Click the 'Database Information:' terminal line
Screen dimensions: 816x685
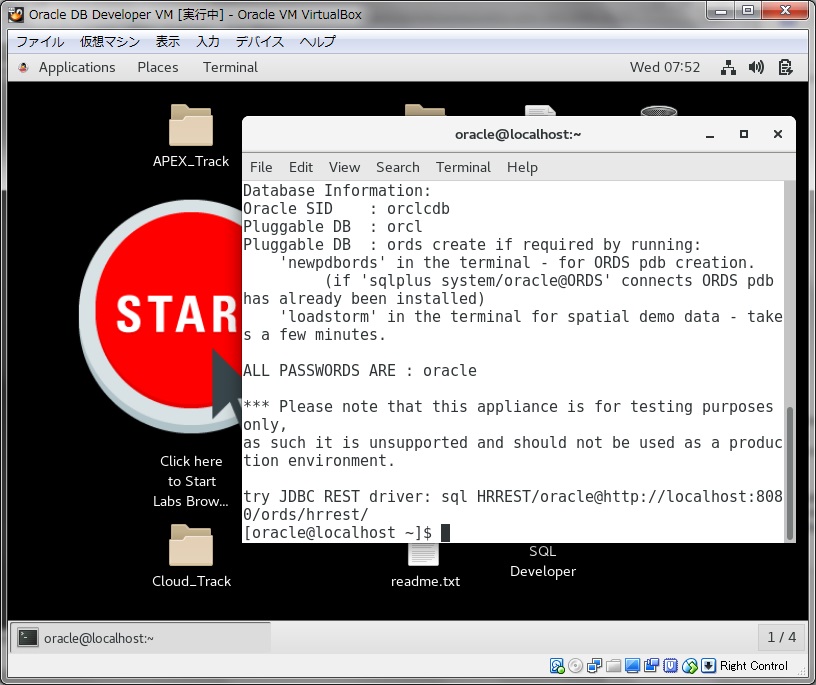click(x=337, y=191)
